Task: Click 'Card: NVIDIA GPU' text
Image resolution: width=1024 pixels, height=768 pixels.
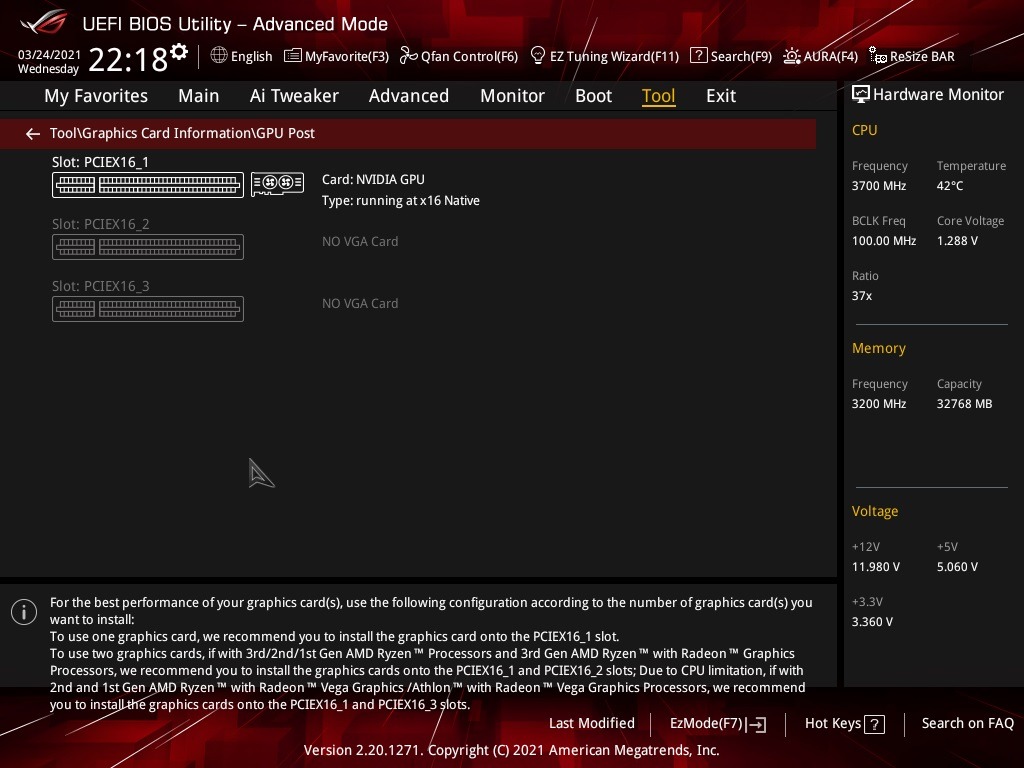Action: coord(373,180)
